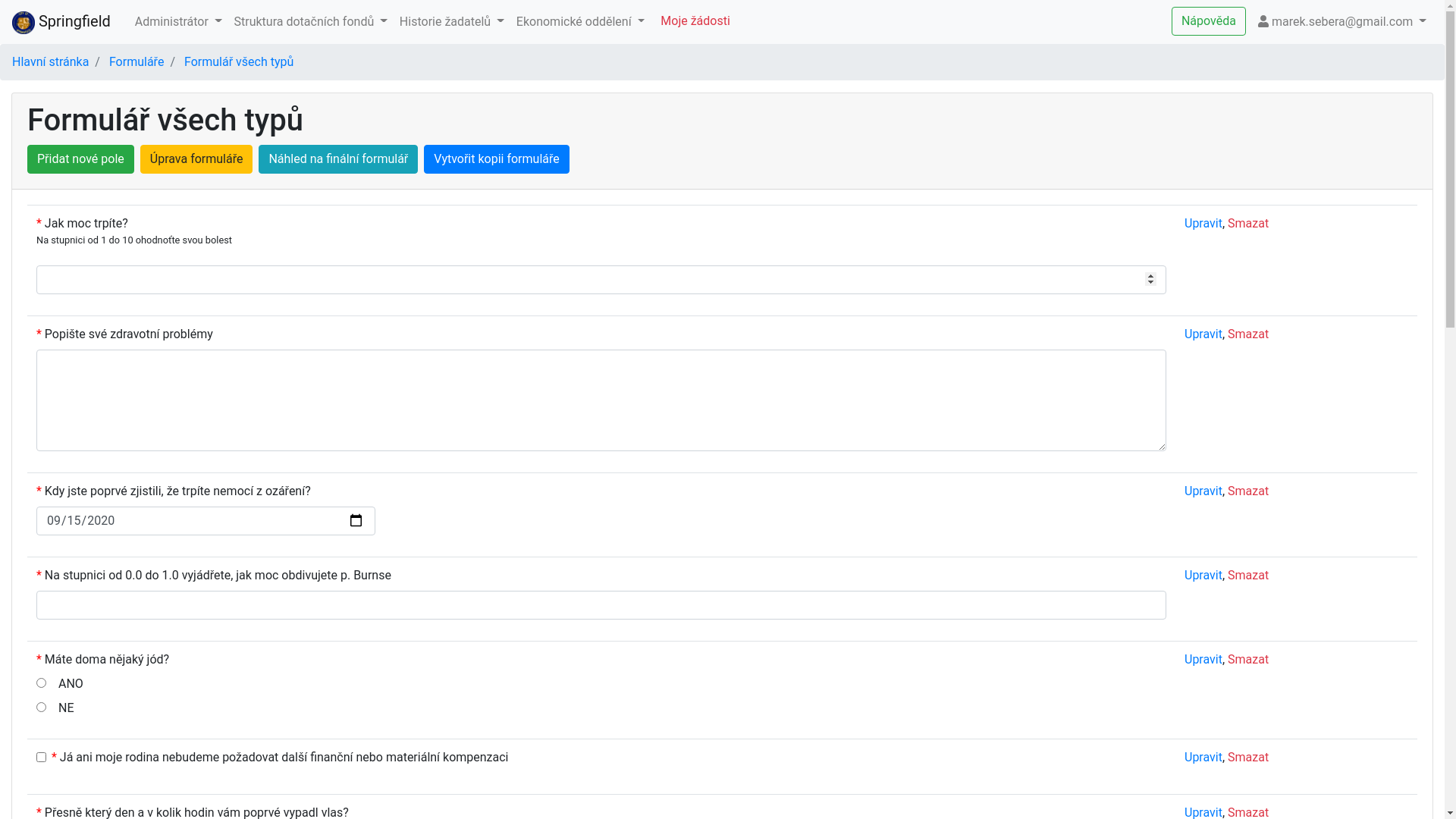
Task: Click the Úprava formuláře button
Action: 196,159
